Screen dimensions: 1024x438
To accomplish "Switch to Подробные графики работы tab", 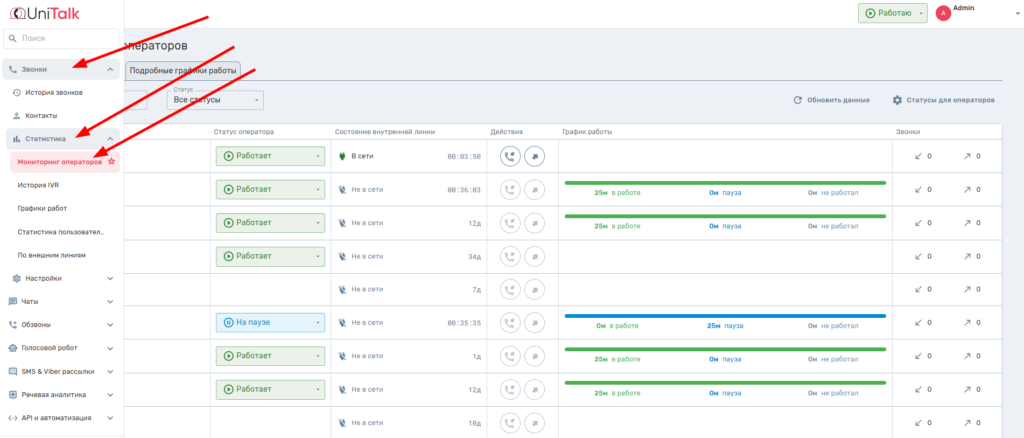I will pos(183,70).
